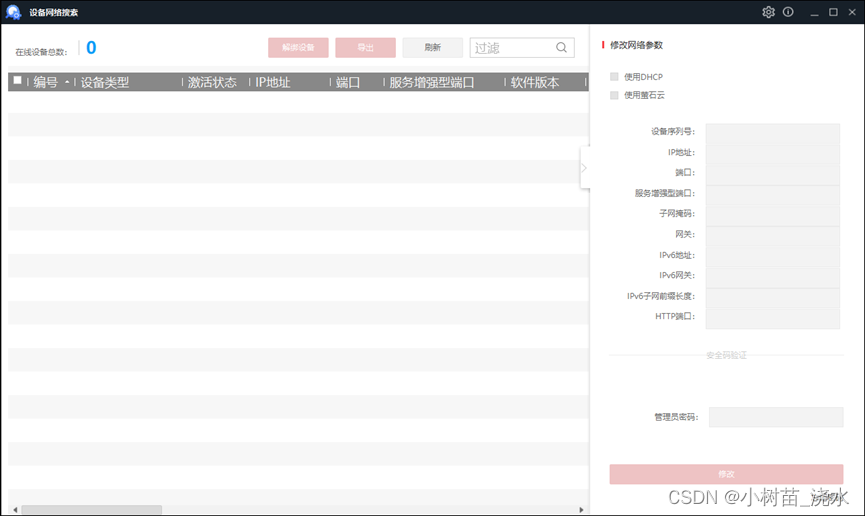The width and height of the screenshot is (865, 516).
Task: Minimize the device search window
Action: tap(814, 13)
